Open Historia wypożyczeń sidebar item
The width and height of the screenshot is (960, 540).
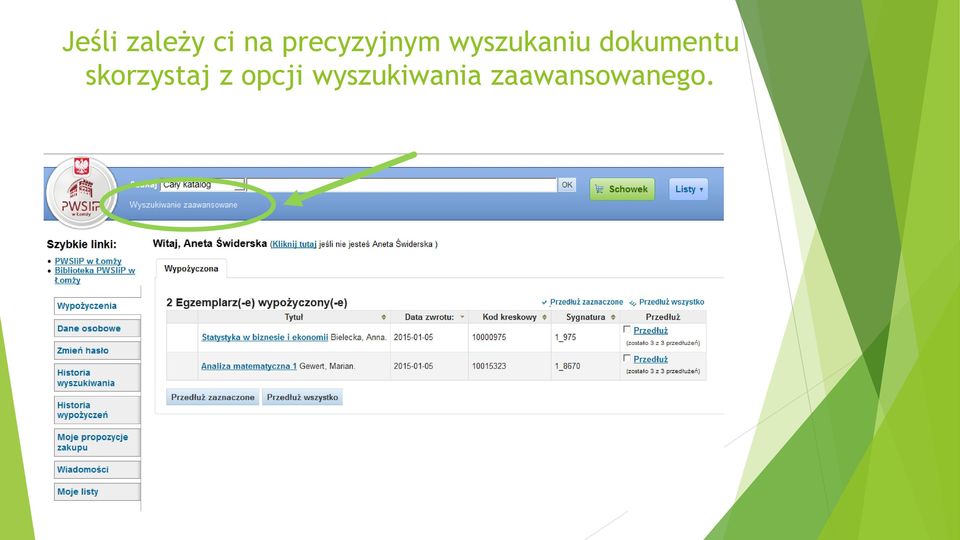[x=97, y=410]
